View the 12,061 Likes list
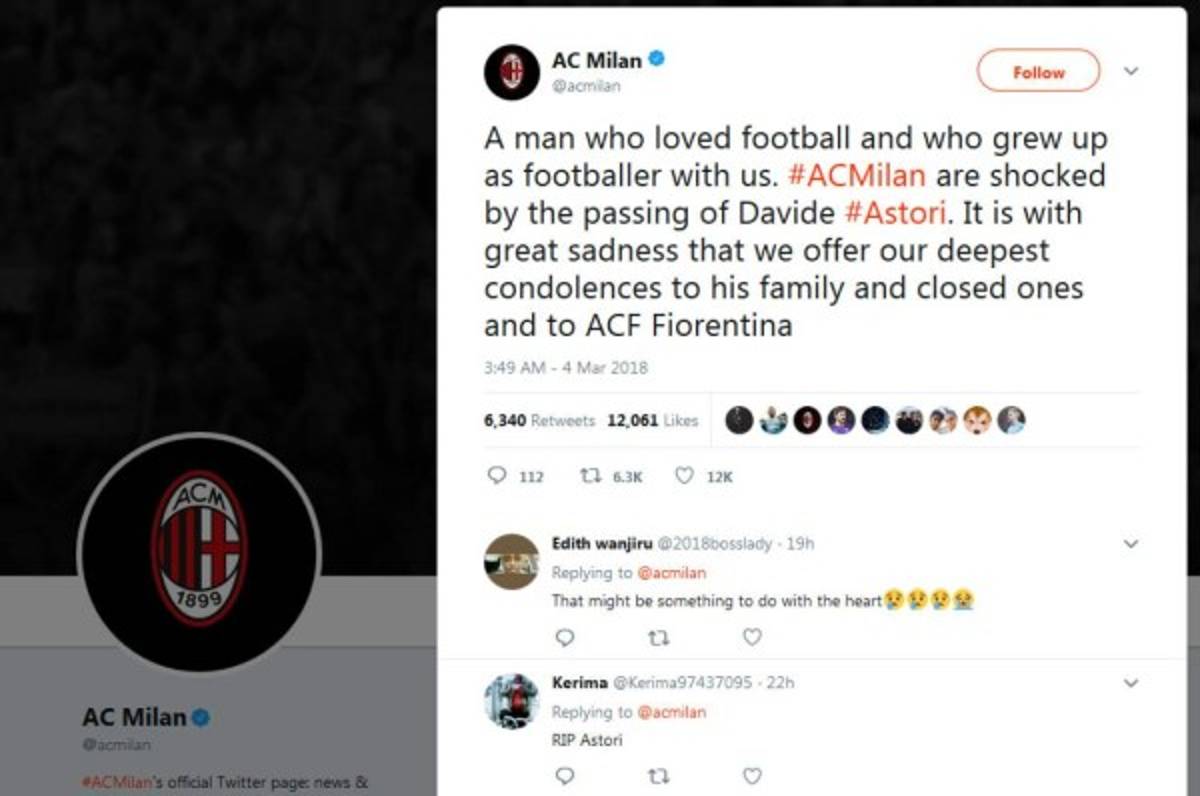The image size is (1200, 796). pos(652,420)
